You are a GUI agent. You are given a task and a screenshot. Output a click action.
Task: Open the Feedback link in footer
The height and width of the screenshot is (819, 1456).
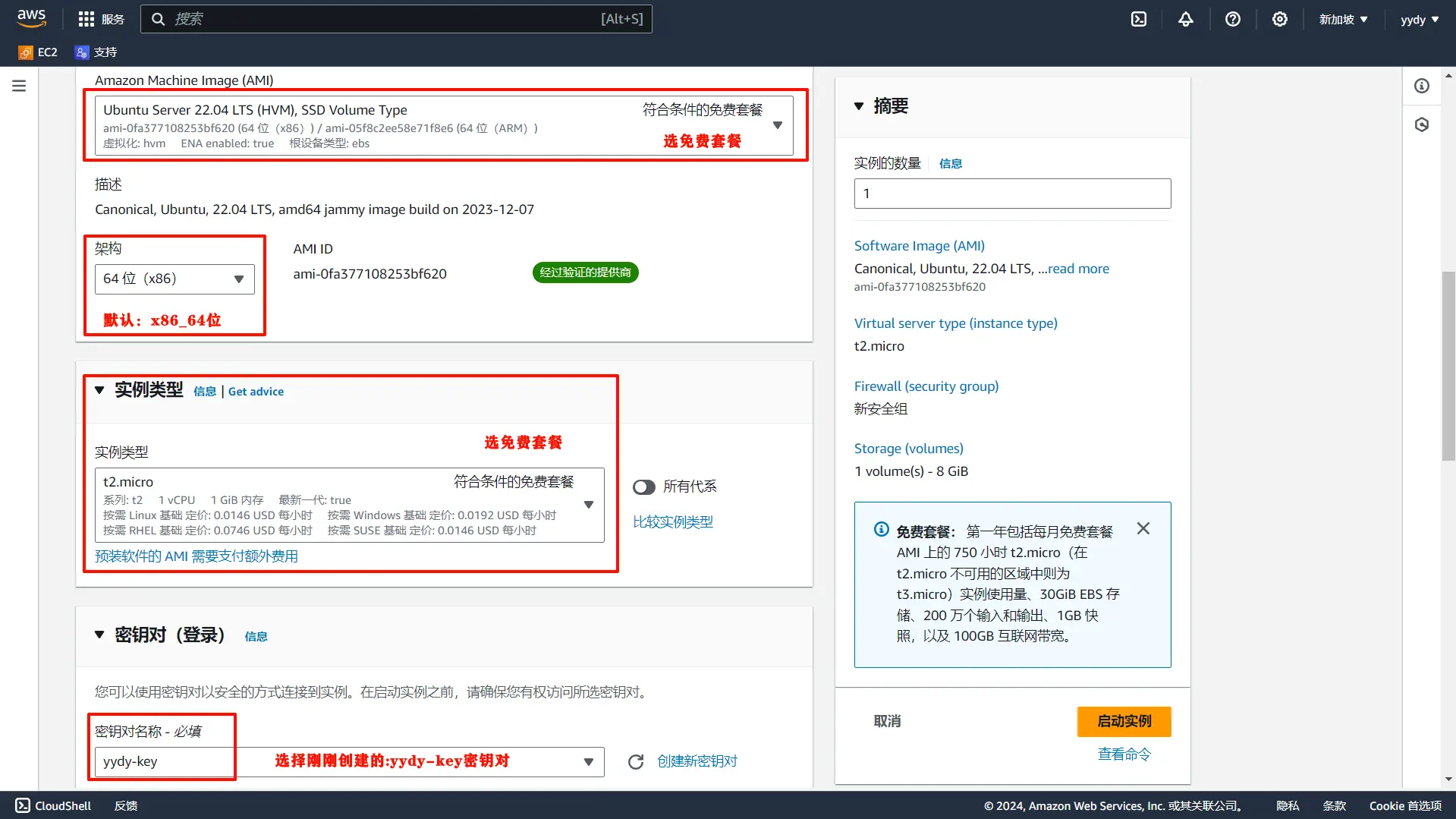[x=126, y=805]
